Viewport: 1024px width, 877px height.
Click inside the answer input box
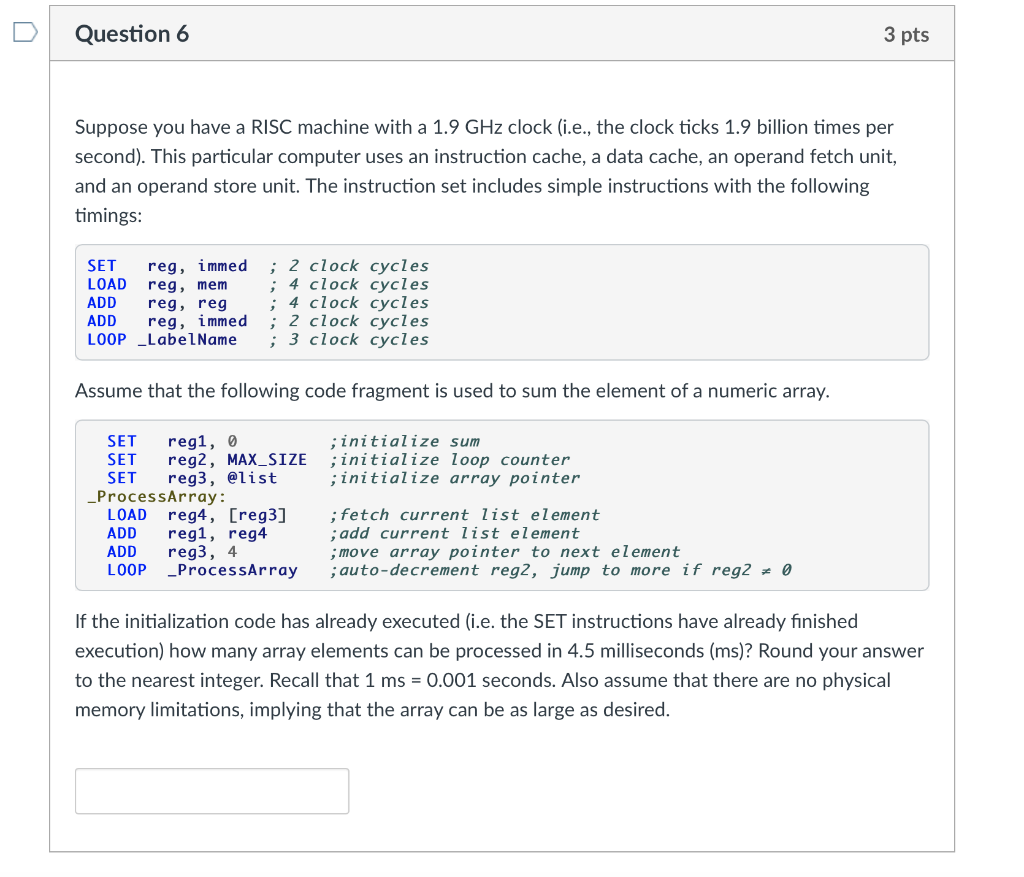[x=211, y=790]
